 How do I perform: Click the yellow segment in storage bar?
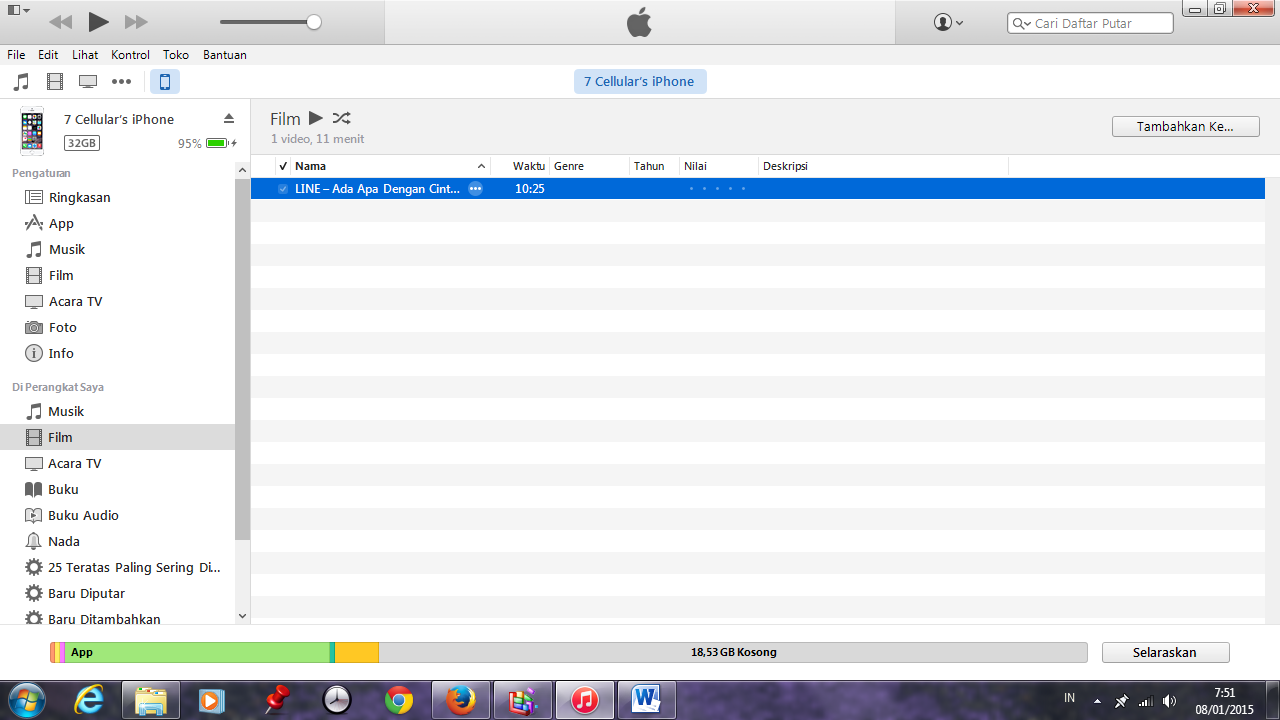(357, 652)
